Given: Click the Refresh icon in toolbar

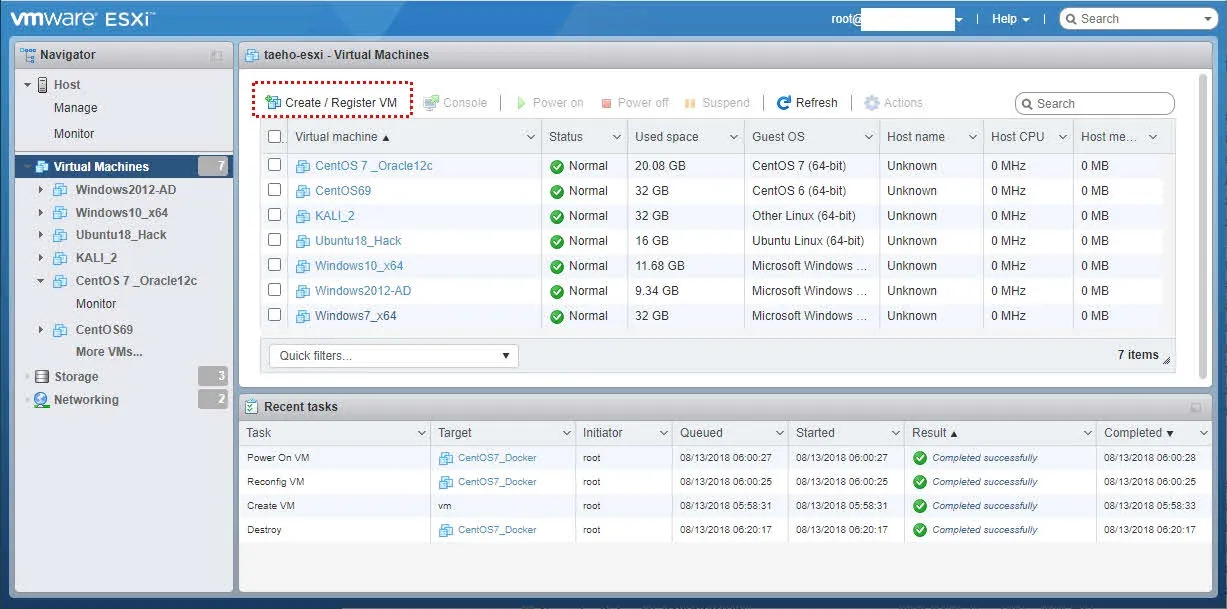Looking at the screenshot, I should [x=784, y=103].
